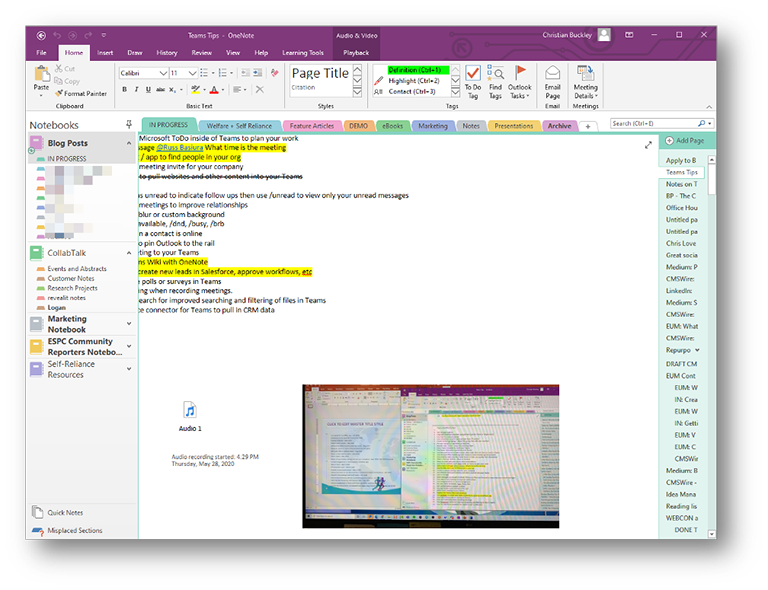Click the Undo icon in the title bar

(57, 35)
